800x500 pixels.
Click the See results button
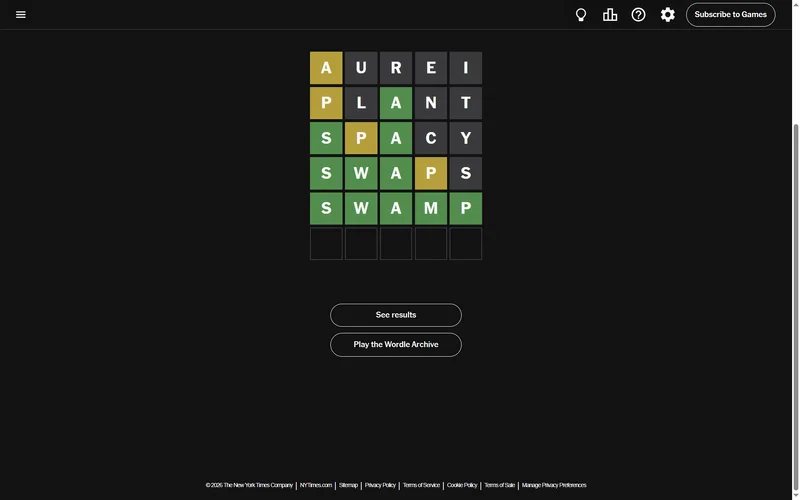pos(396,315)
